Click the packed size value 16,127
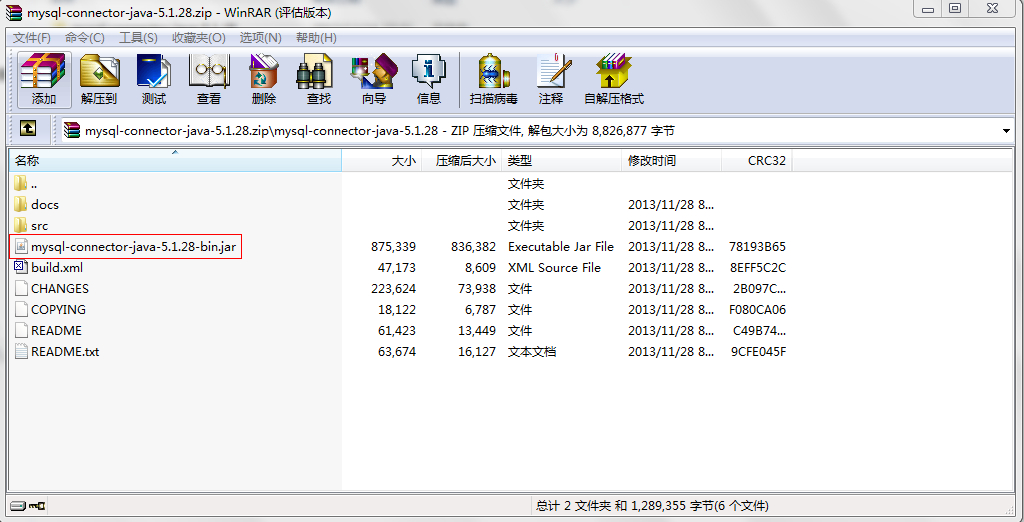 pyautogui.click(x=477, y=351)
